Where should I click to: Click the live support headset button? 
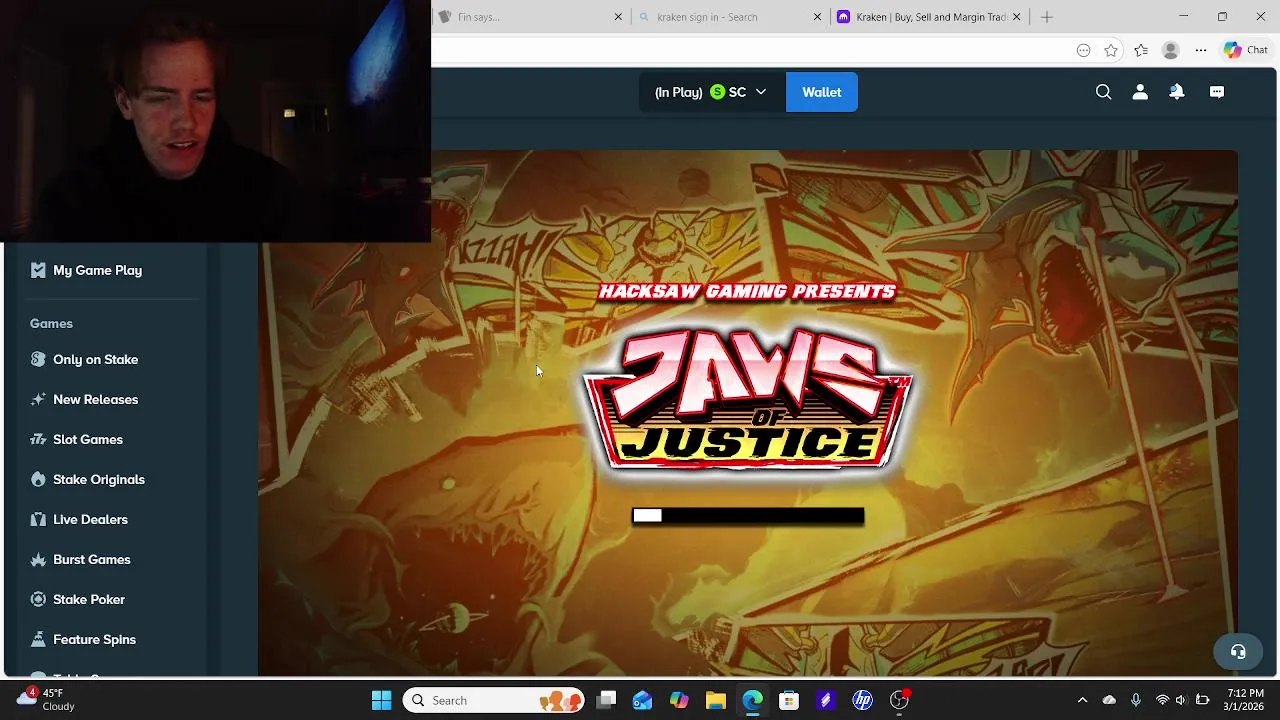pyautogui.click(x=1238, y=652)
